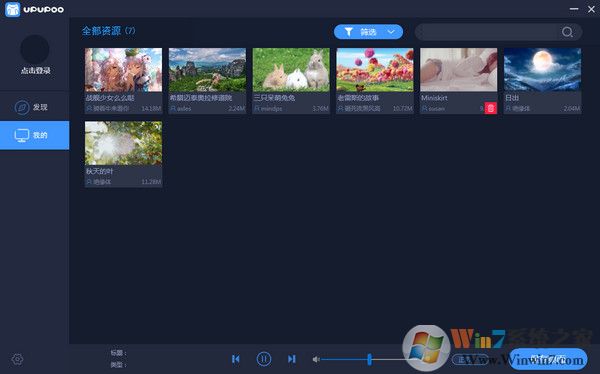The width and height of the screenshot is (600, 374).
Task: Select the three rabbits wallpaper thumbnail
Action: pos(291,70)
